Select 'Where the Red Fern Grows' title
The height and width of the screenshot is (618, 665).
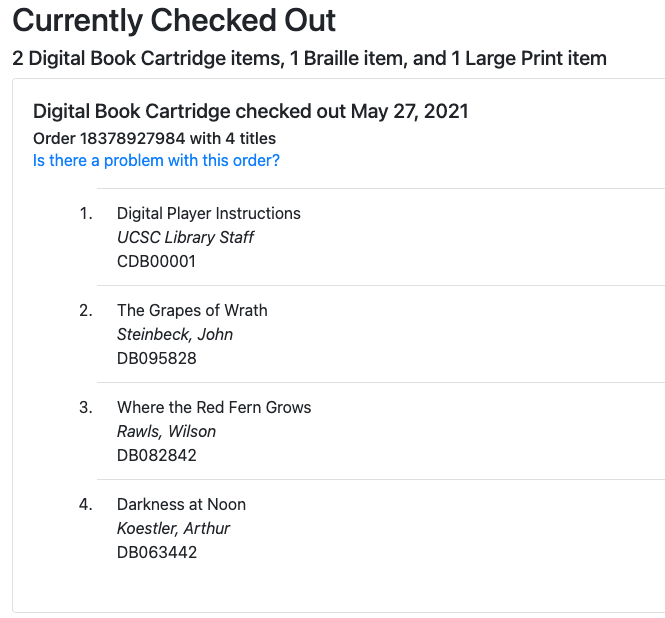pyautogui.click(x=214, y=407)
